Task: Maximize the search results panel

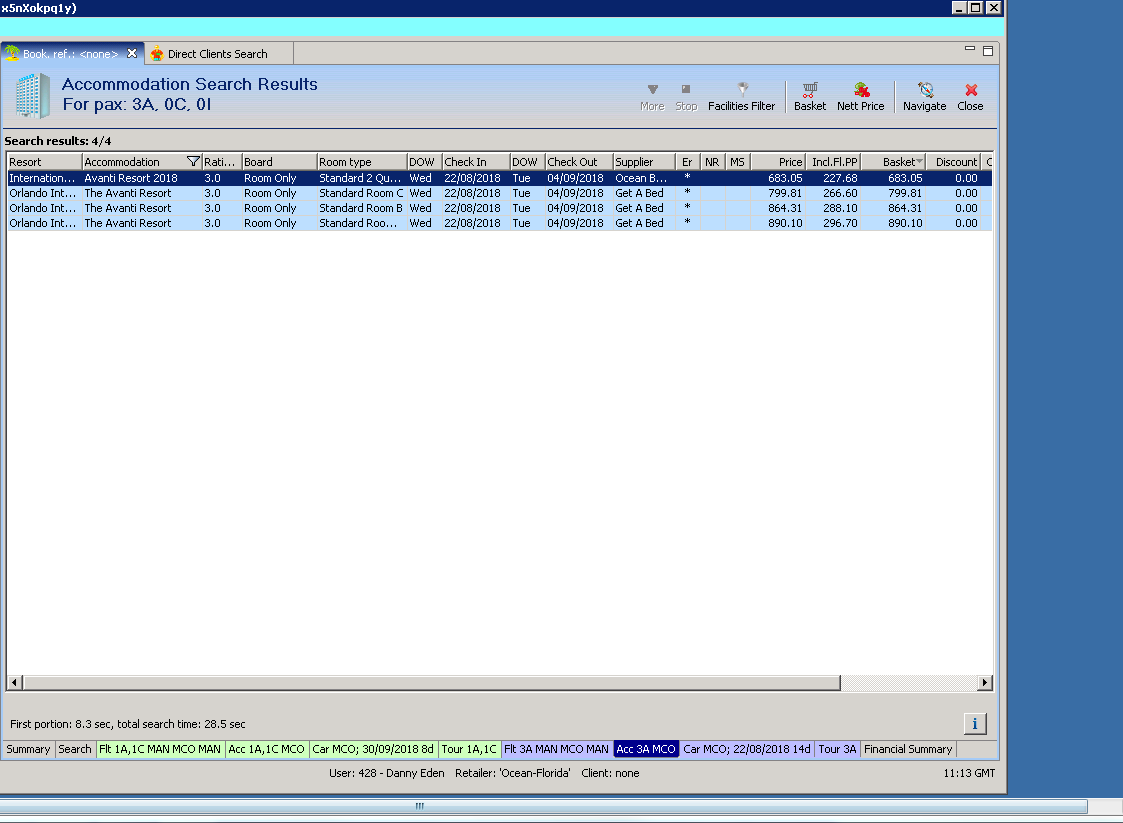Action: coord(988,50)
